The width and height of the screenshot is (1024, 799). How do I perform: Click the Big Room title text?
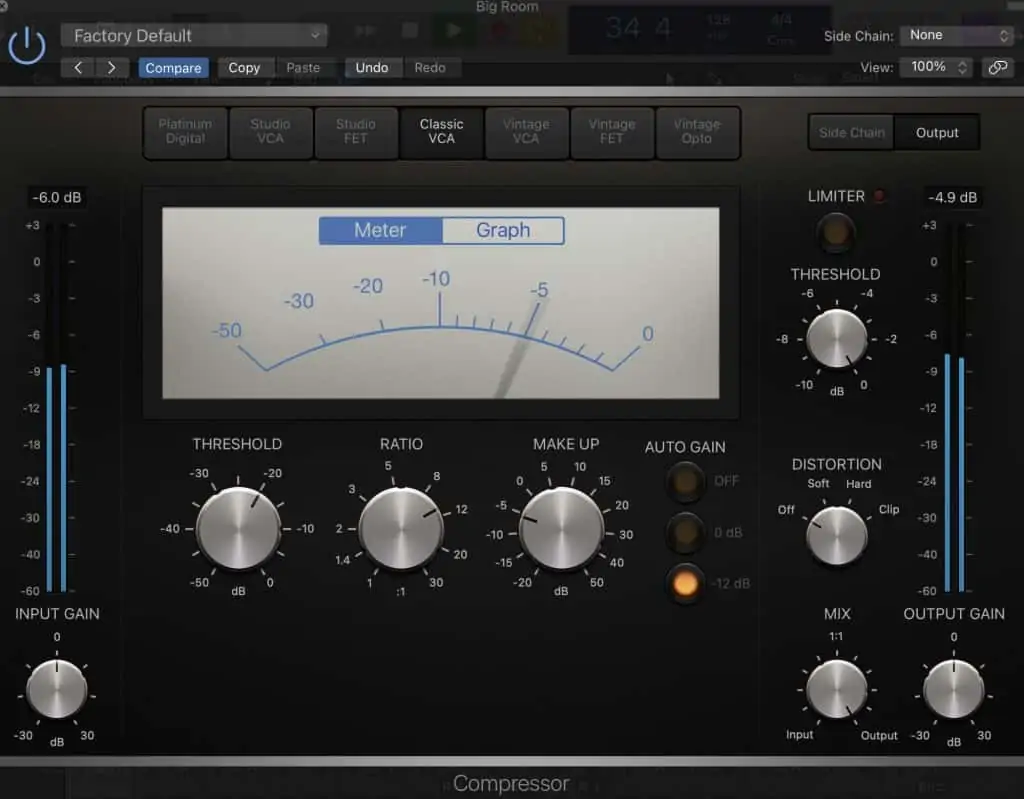pyautogui.click(x=507, y=7)
